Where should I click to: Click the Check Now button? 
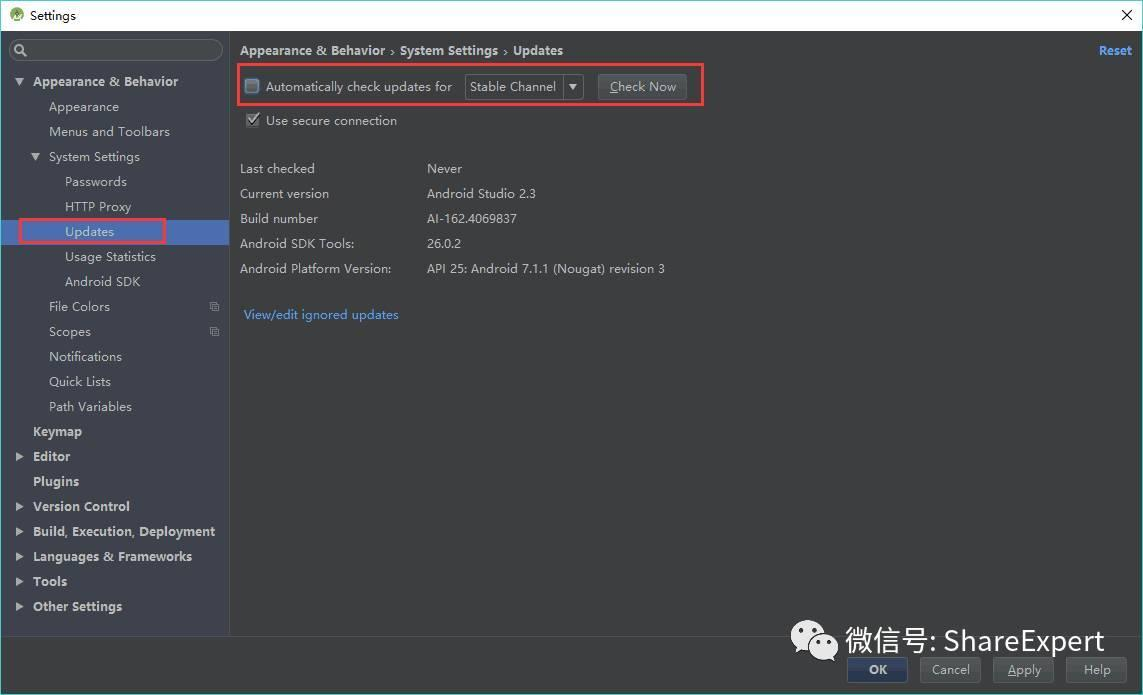(x=642, y=87)
